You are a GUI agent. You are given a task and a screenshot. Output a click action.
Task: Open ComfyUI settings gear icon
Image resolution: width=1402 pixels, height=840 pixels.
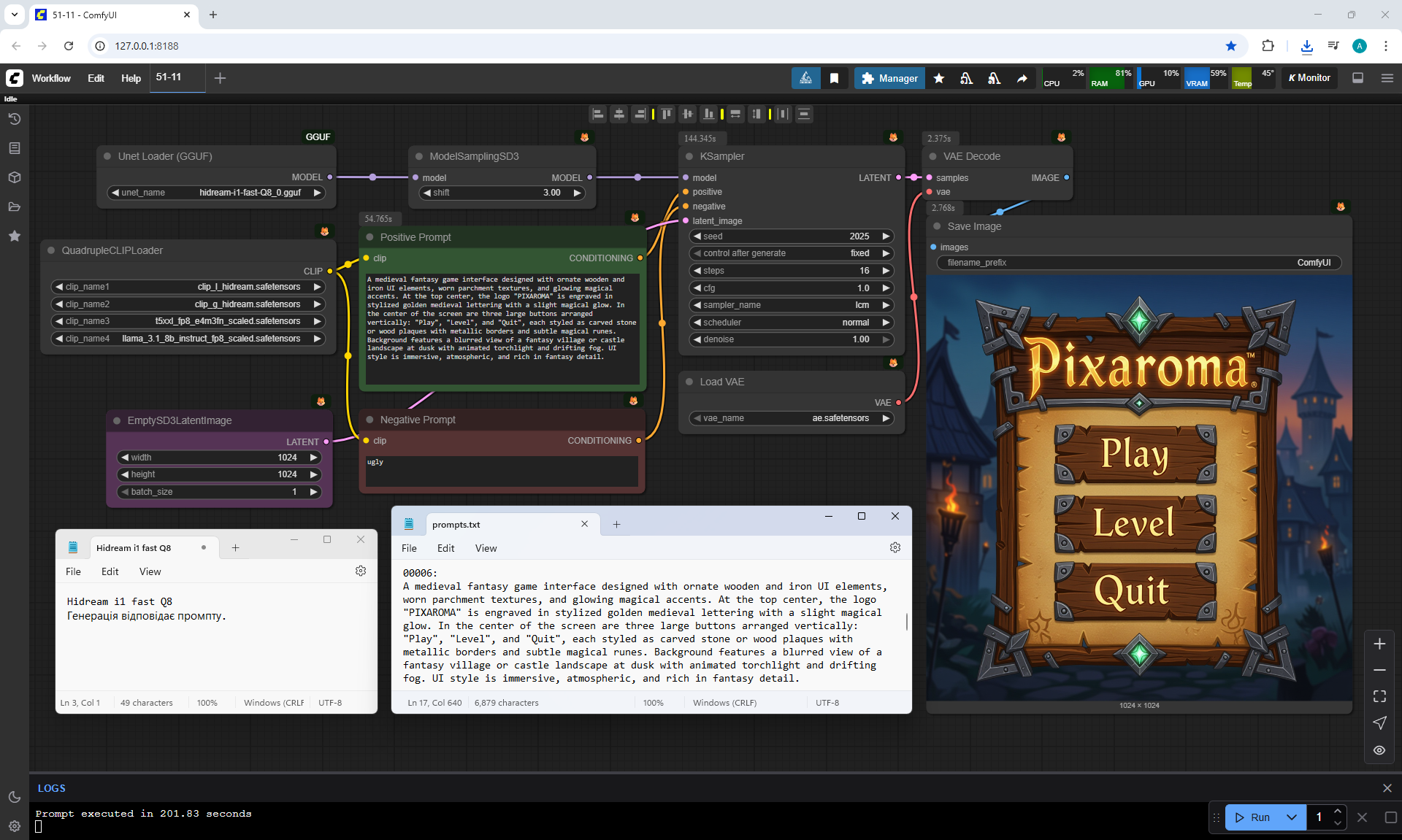[15, 826]
